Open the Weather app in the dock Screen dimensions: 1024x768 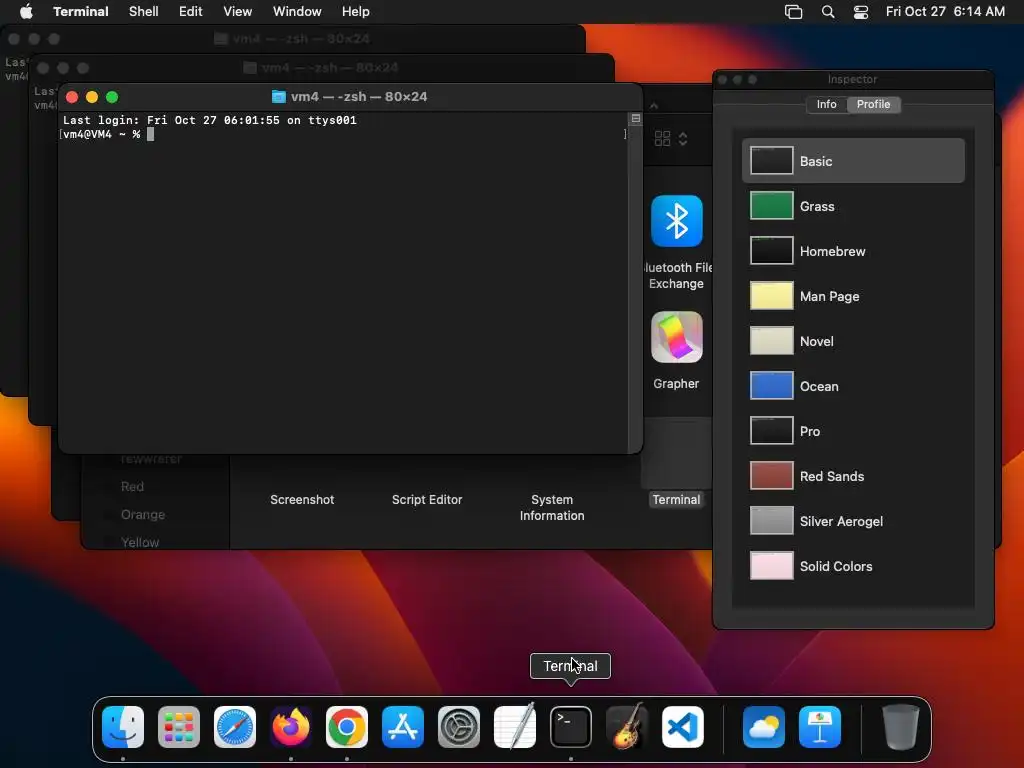(x=763, y=727)
